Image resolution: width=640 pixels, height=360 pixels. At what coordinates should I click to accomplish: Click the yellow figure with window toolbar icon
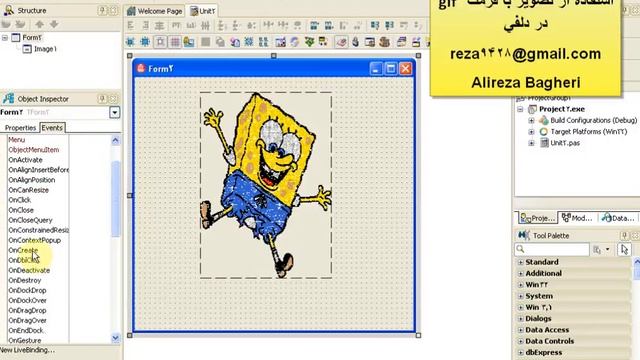(x=189, y=42)
